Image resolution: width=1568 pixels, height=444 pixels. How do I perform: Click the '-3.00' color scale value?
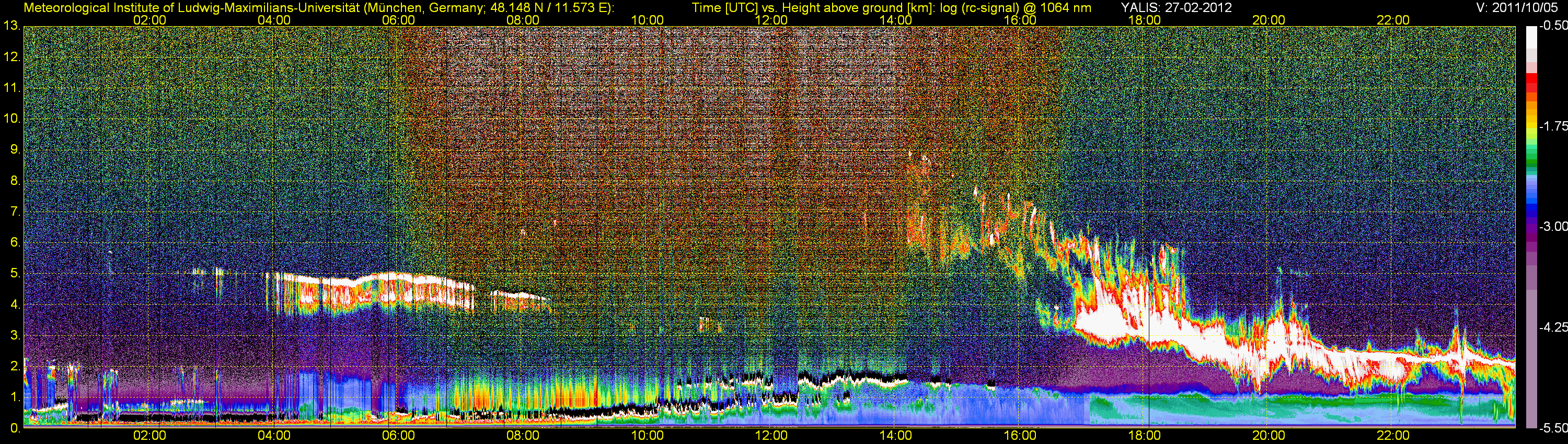[x=1553, y=227]
